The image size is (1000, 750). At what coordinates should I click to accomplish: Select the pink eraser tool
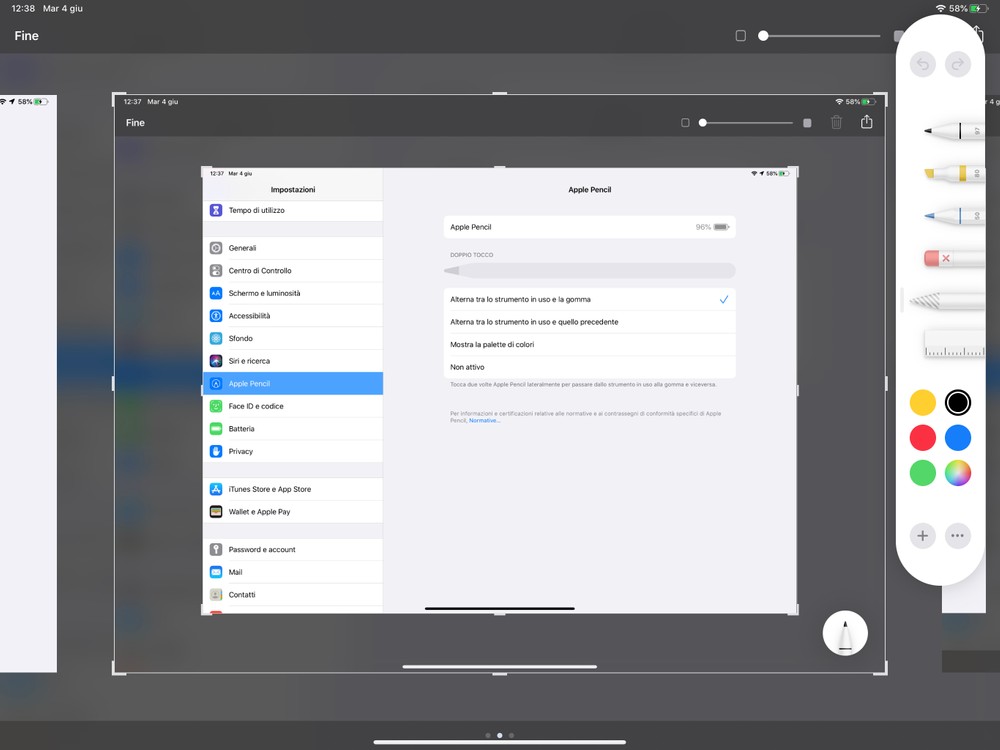pos(953,258)
